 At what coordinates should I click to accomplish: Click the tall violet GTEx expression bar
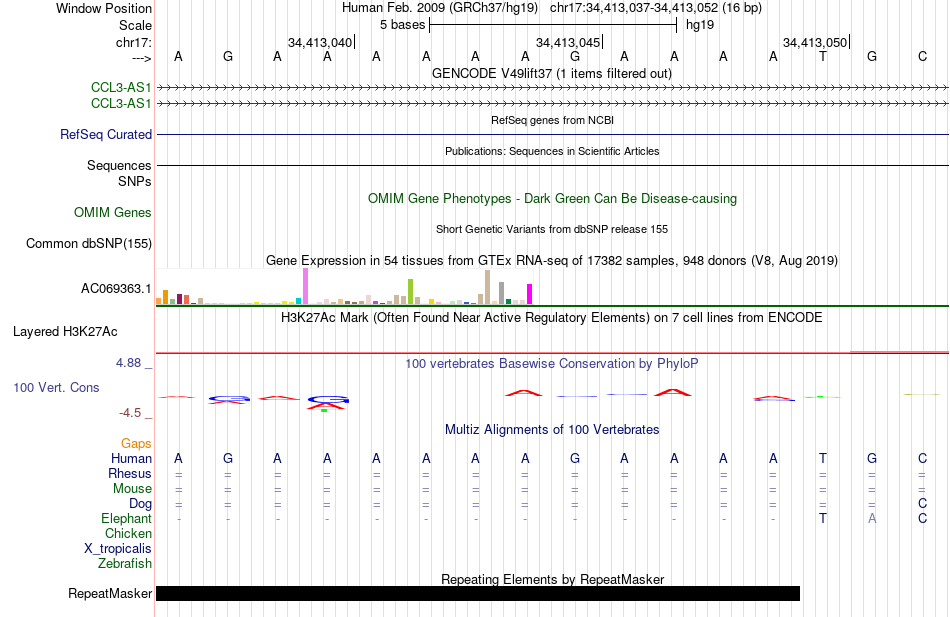(305, 286)
